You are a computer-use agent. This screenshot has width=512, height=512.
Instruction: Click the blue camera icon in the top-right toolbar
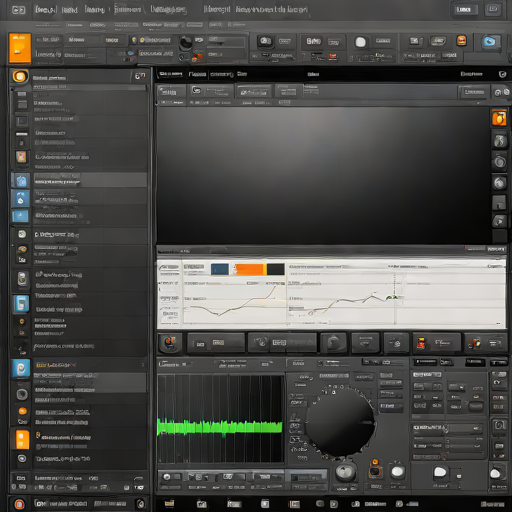489,42
